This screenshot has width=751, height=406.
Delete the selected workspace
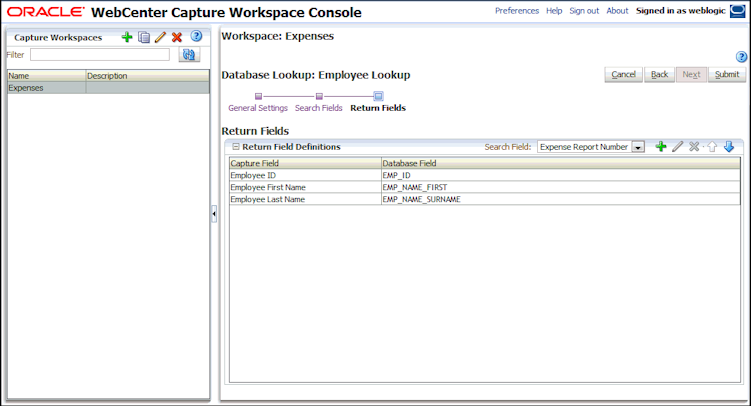click(x=177, y=37)
